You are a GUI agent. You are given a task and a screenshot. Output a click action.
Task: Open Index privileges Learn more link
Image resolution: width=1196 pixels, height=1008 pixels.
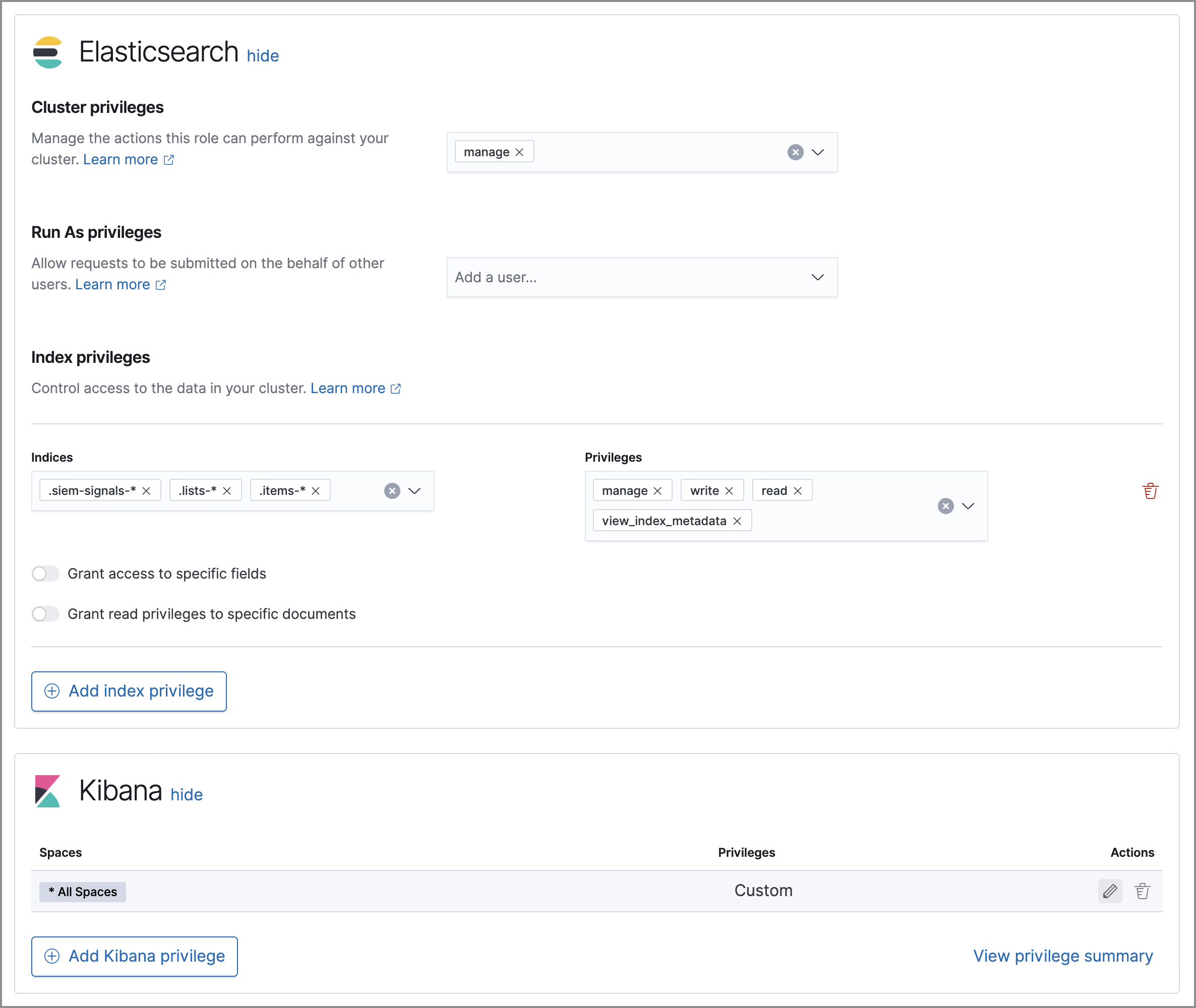click(355, 389)
